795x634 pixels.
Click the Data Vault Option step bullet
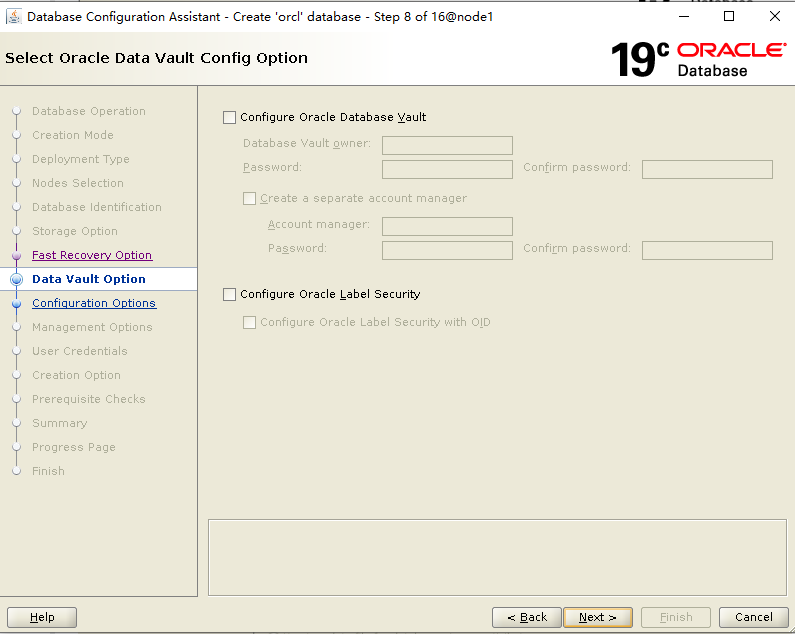point(16,279)
